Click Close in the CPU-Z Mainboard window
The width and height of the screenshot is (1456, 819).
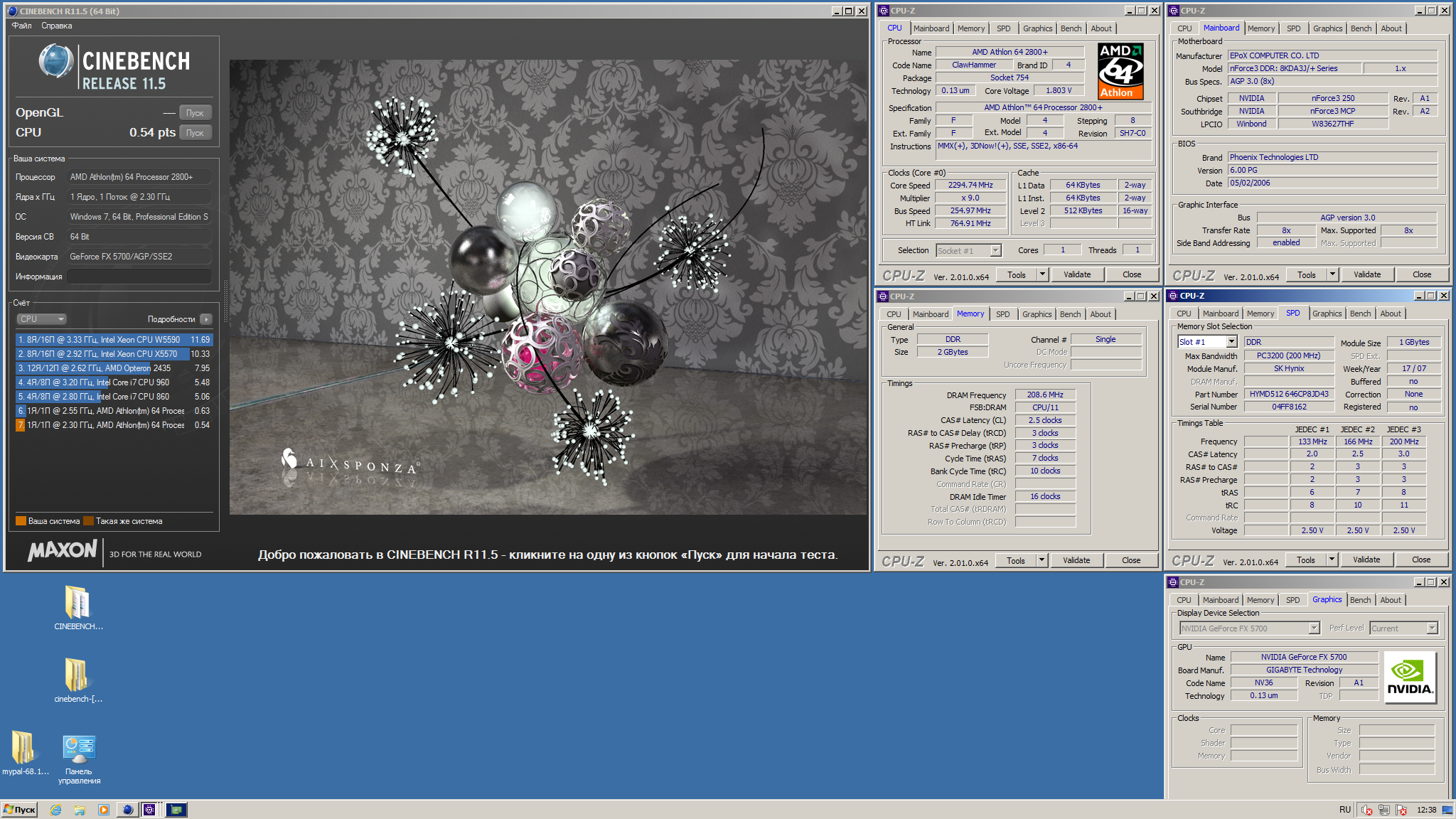point(1421,274)
